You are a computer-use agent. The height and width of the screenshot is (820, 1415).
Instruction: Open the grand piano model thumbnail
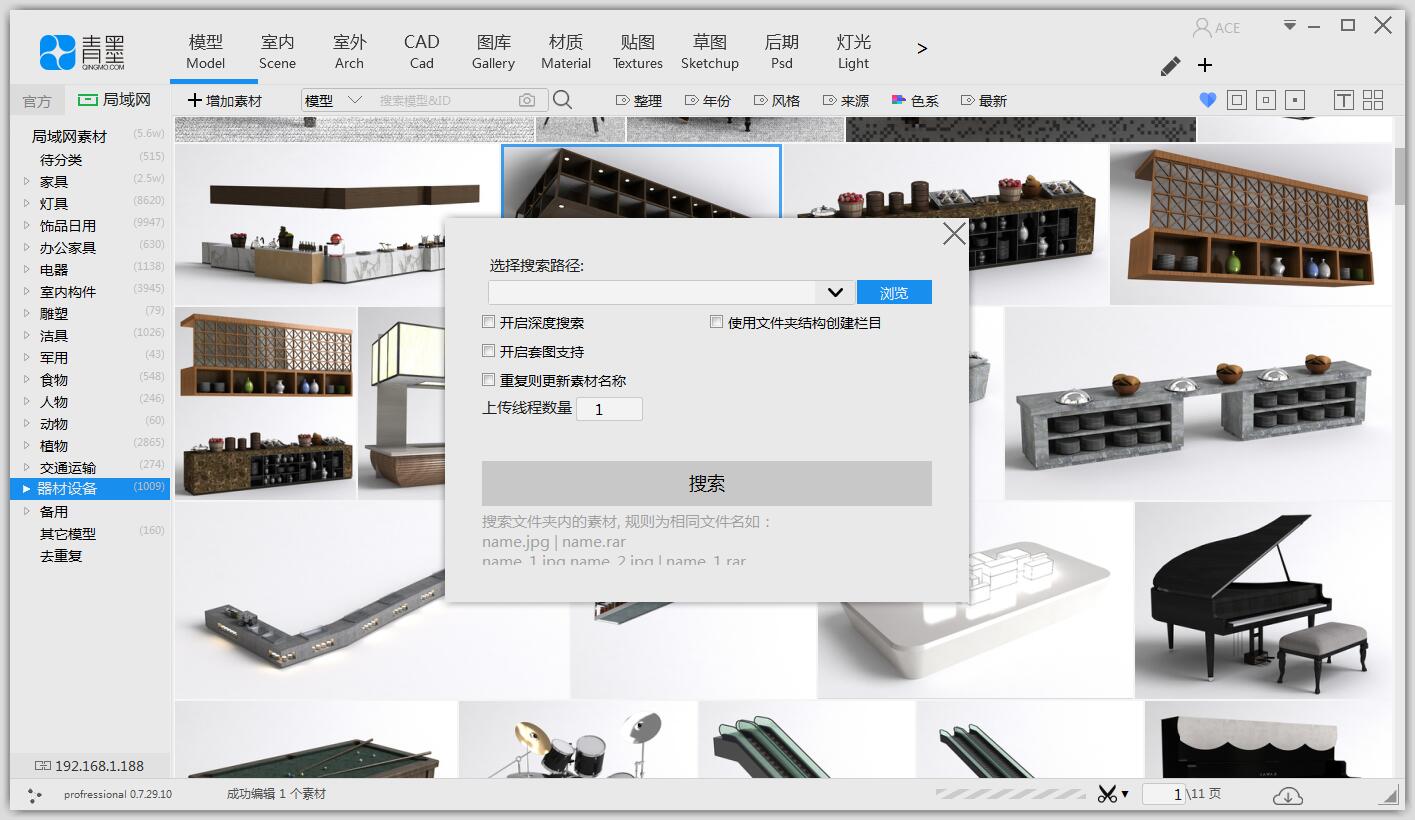tap(1264, 599)
